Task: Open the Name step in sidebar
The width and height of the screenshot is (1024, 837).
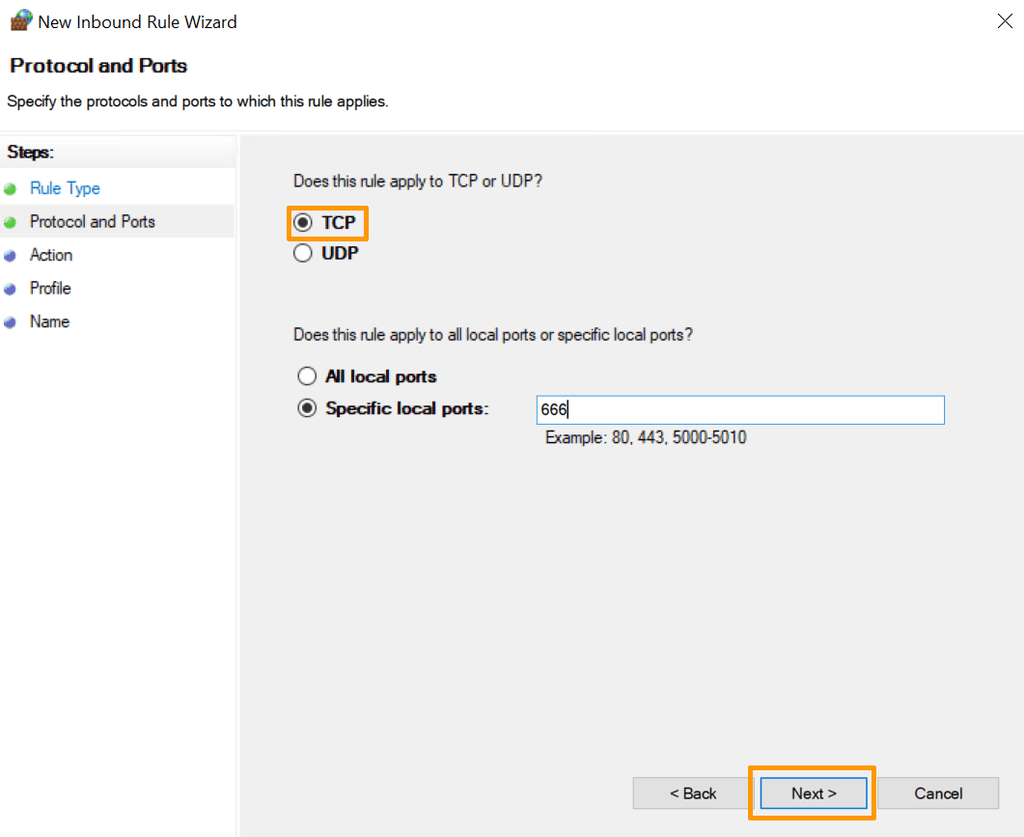Action: tap(50, 321)
